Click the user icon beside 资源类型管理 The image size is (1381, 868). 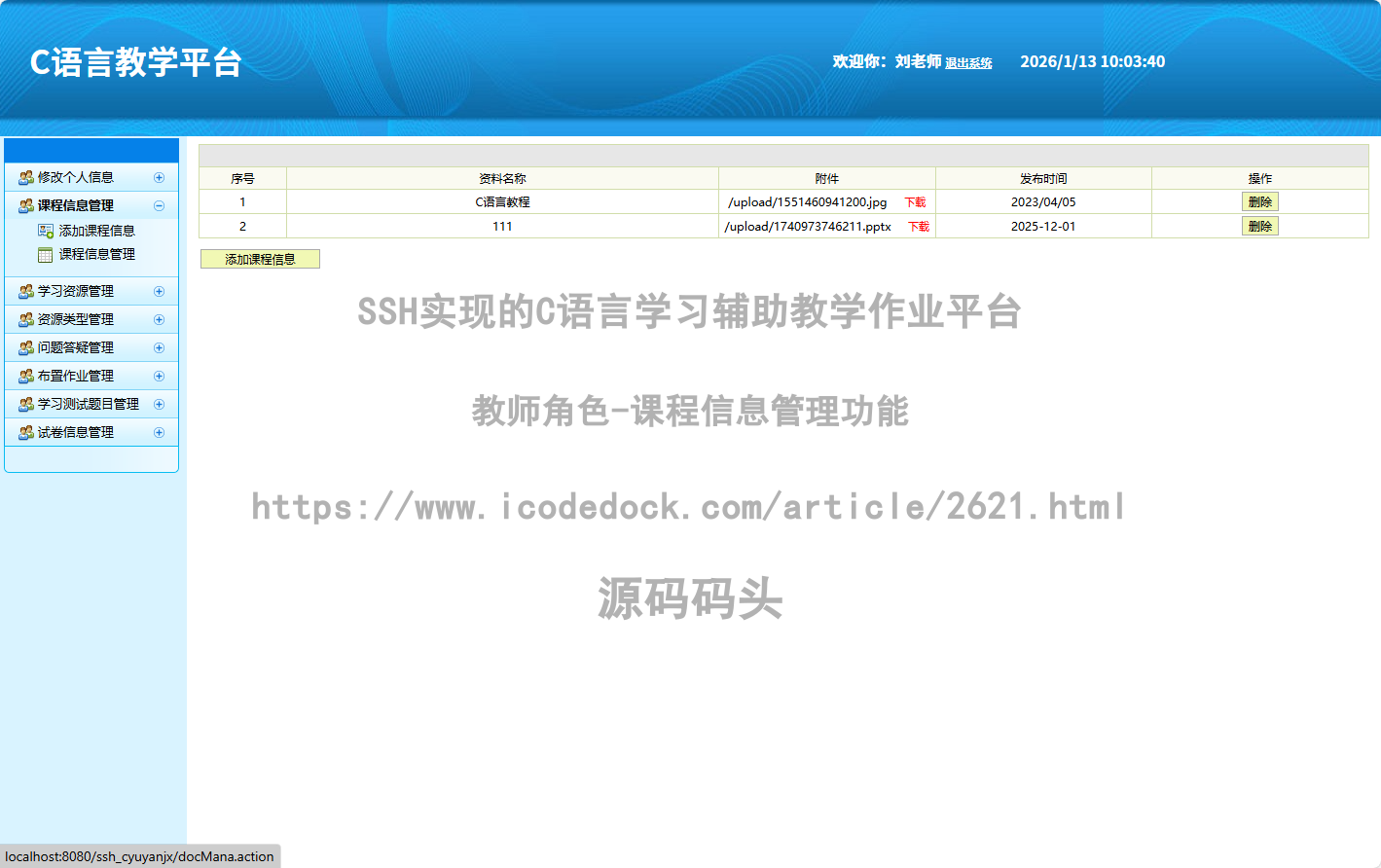[26, 319]
